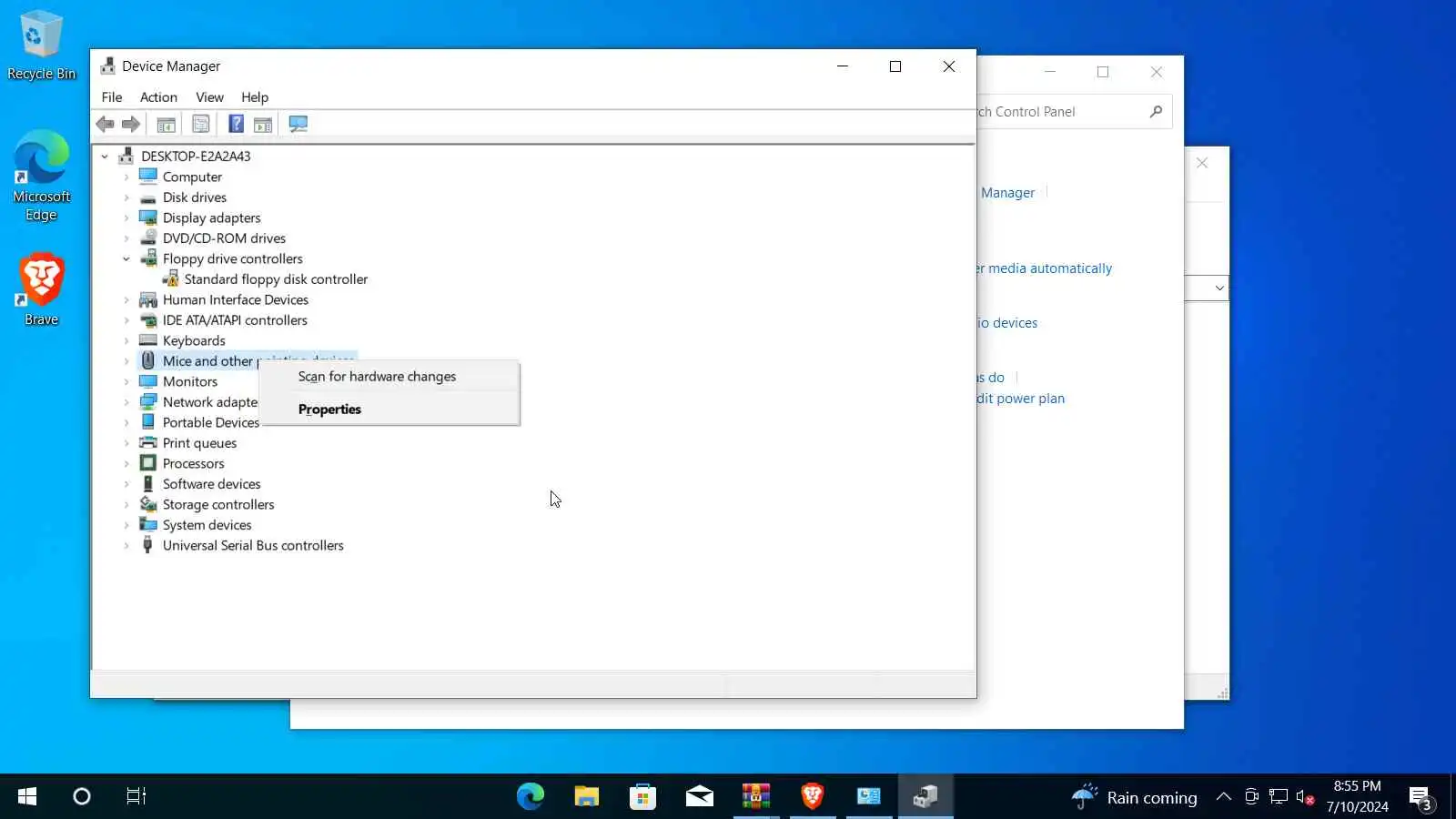This screenshot has width=1456, height=819.
Task: Click the Show/Hide Console Tree toolbar icon
Action: 166,124
